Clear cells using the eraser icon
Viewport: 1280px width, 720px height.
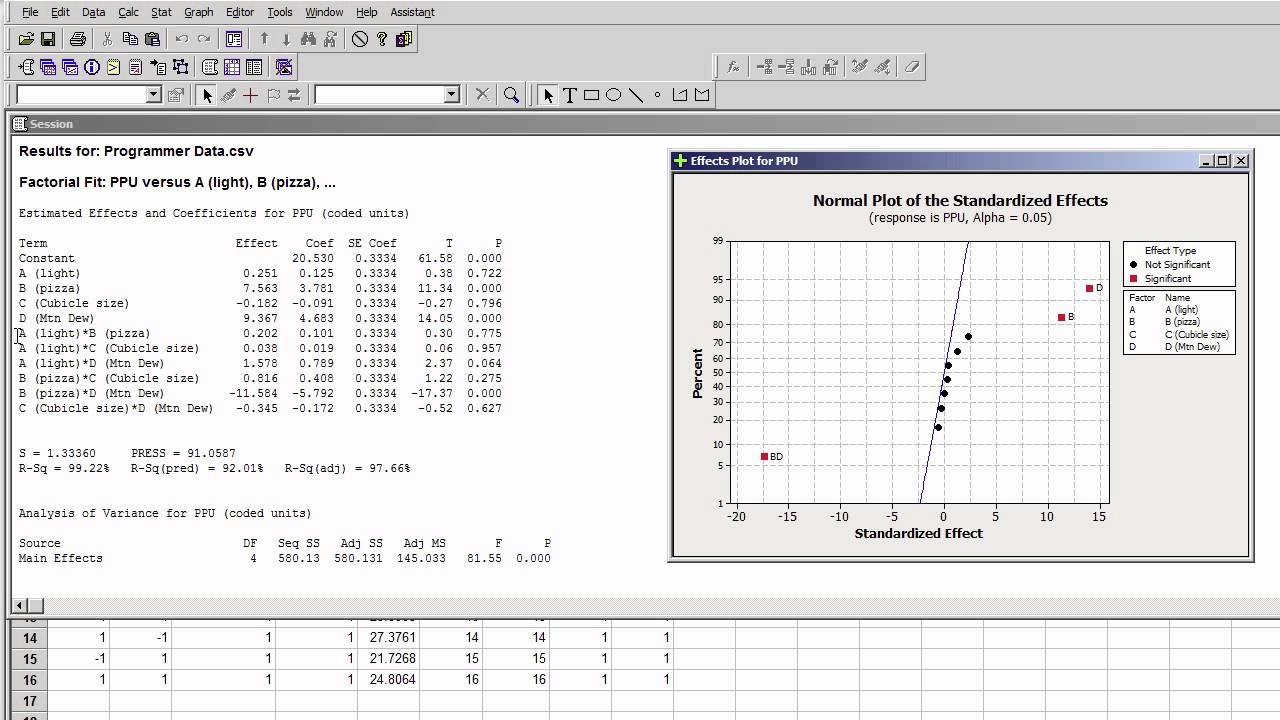pos(911,67)
